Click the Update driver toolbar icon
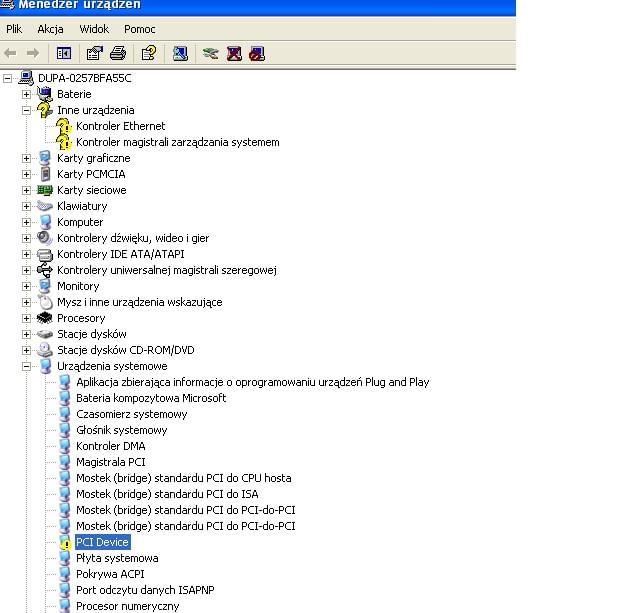The image size is (640, 613). (x=211, y=53)
